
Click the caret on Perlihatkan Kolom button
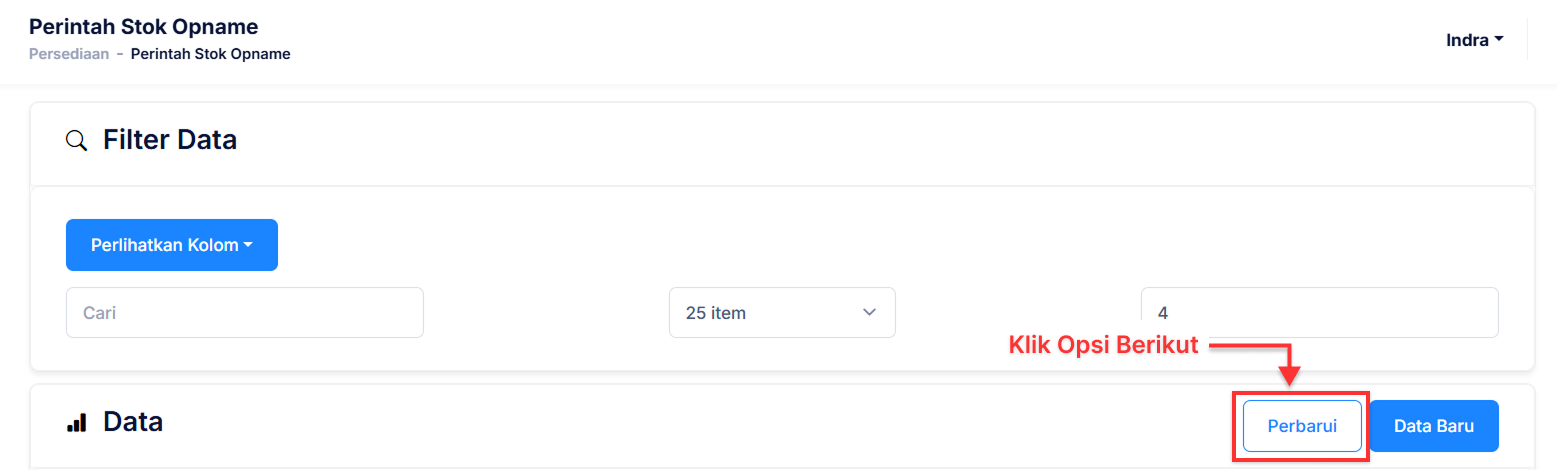click(x=247, y=245)
